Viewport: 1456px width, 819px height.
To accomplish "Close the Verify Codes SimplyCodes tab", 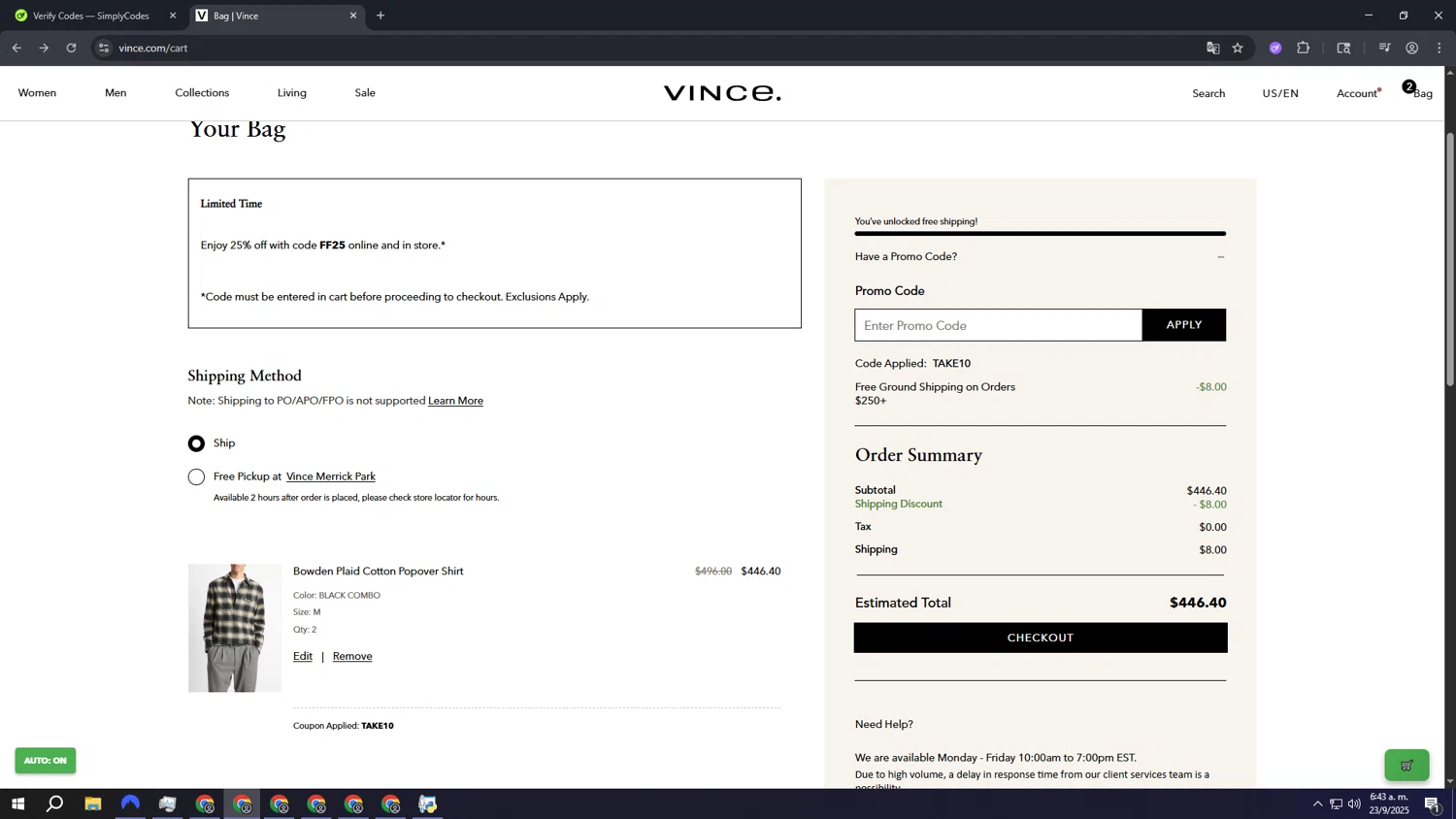I will [x=173, y=16].
